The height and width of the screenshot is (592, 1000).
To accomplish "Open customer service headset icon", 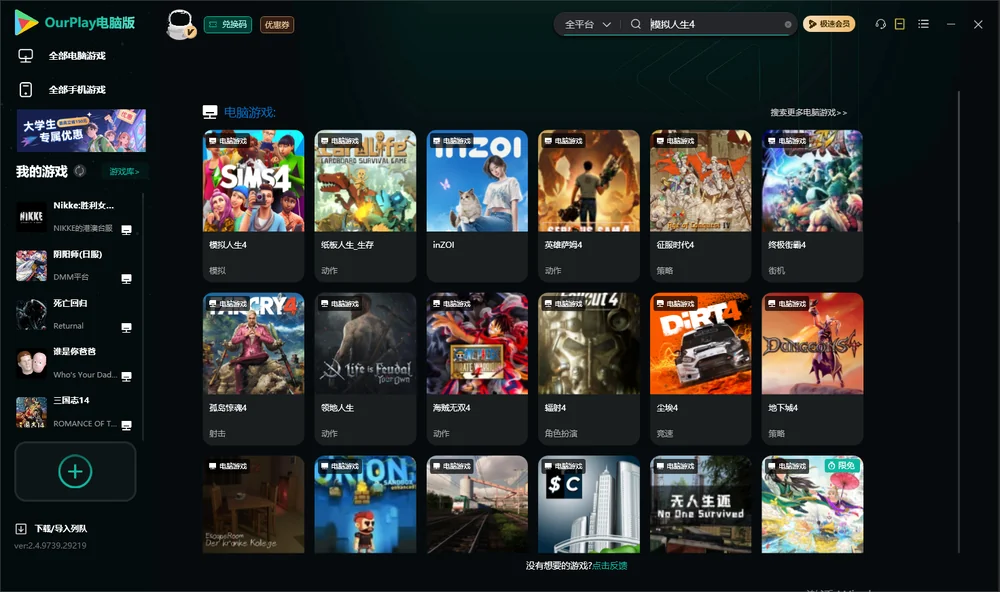I will coord(880,24).
